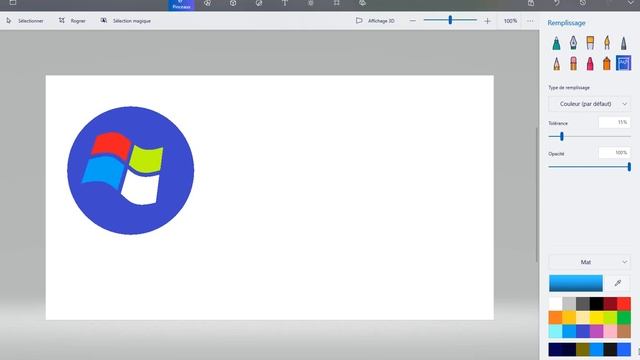Click the vertical canvas scrollbar
The width and height of the screenshot is (640, 360).
pos(537,195)
